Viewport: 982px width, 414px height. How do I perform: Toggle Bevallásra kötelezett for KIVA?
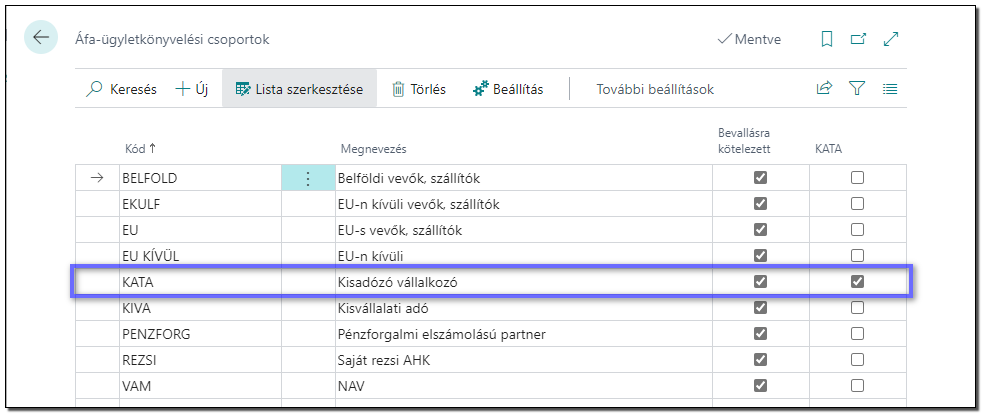(760, 308)
